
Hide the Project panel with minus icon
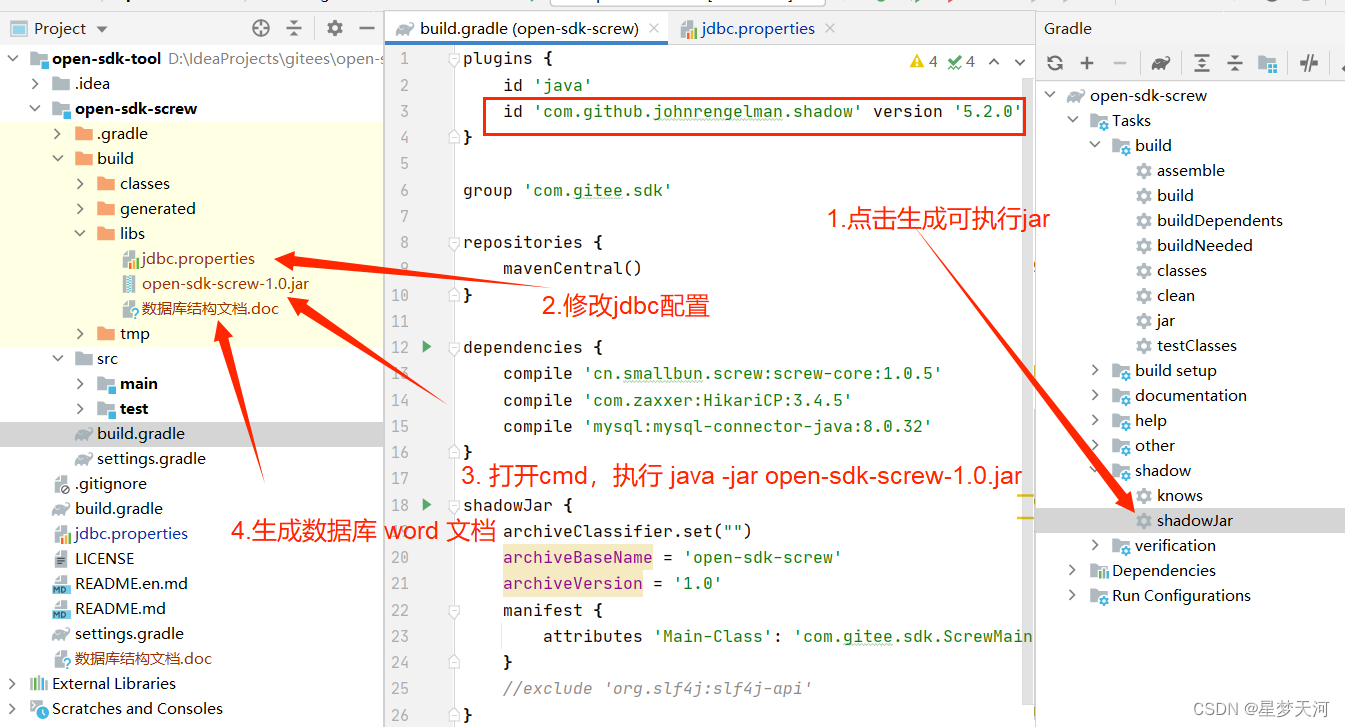367,28
